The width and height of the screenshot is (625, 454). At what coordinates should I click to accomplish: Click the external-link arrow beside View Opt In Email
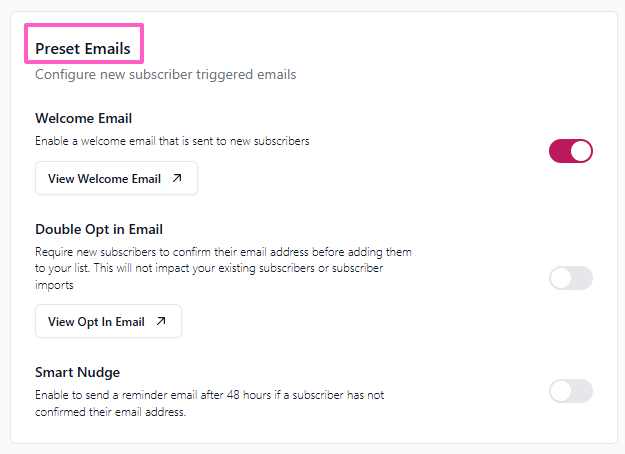[161, 322]
